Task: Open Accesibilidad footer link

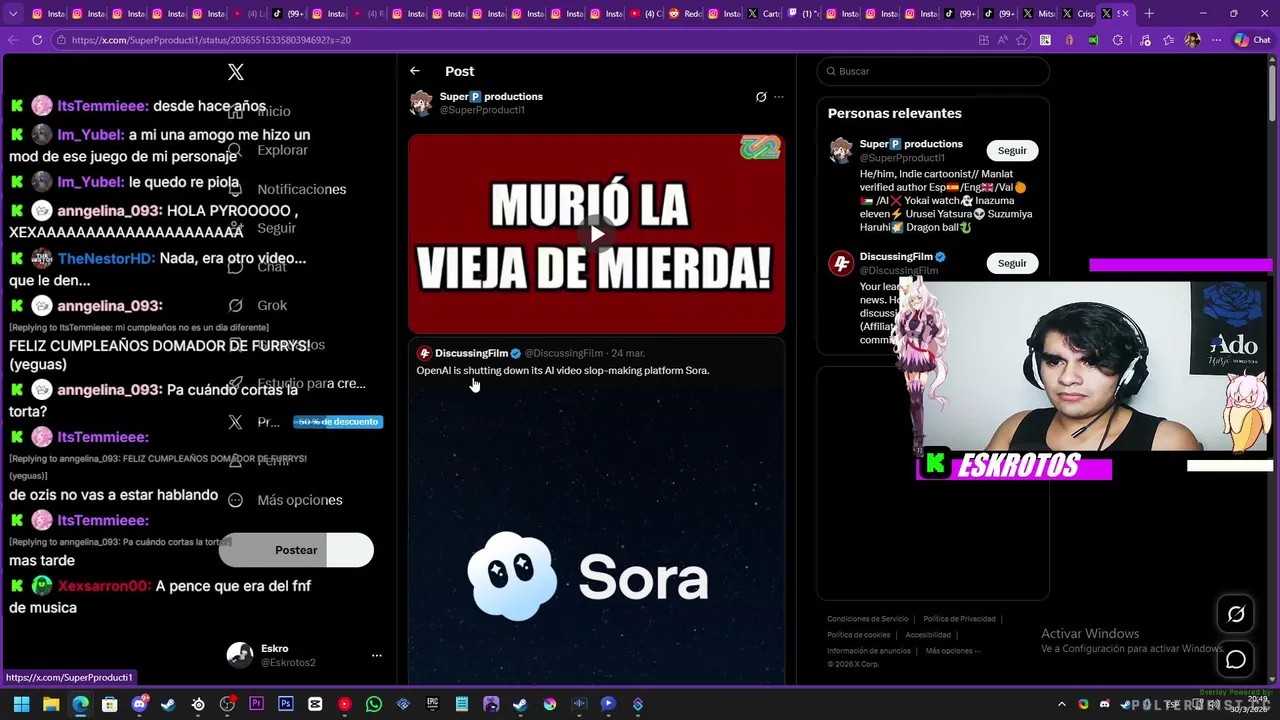Action: coord(928,635)
